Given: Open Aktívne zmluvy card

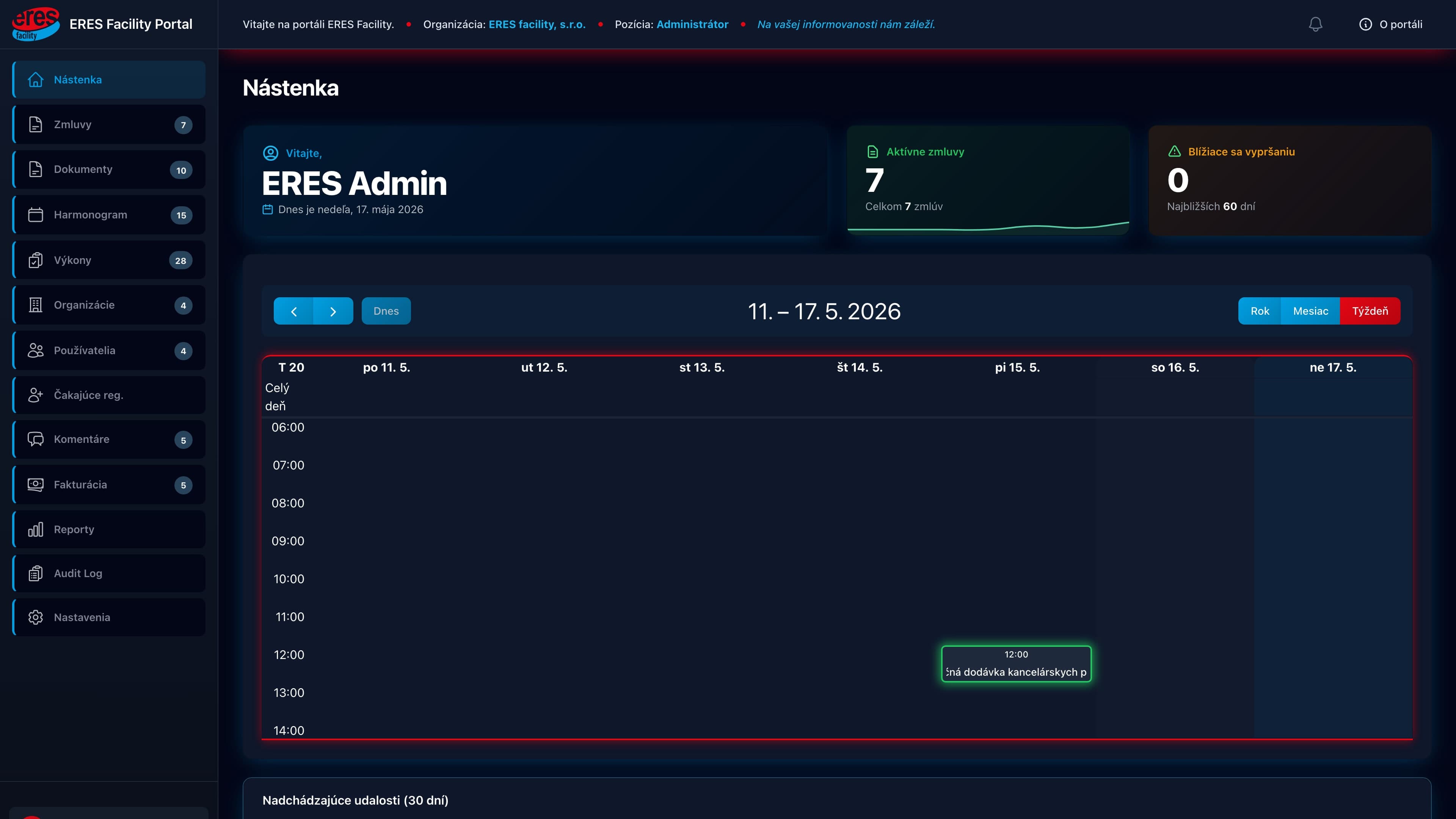Looking at the screenshot, I should click(988, 180).
